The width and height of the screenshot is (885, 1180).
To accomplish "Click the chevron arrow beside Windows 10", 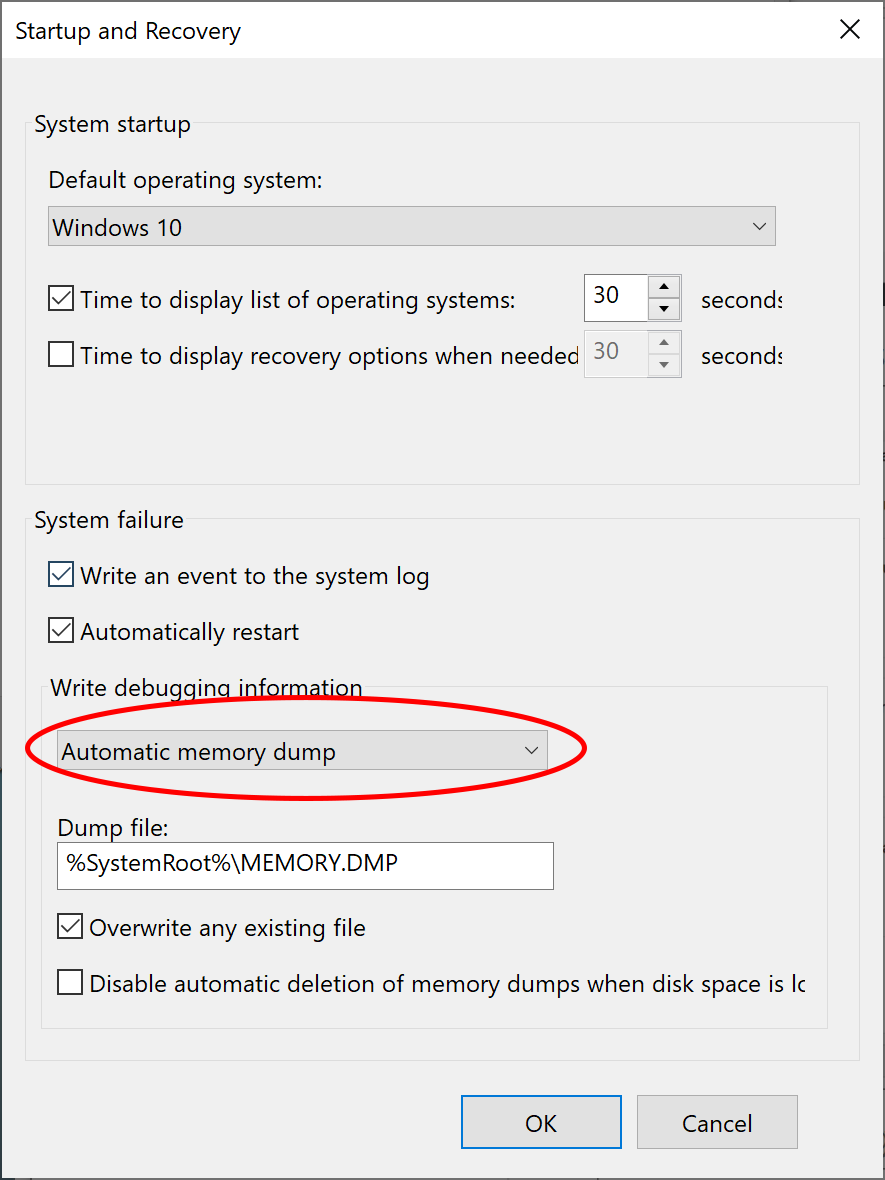I will point(758,227).
